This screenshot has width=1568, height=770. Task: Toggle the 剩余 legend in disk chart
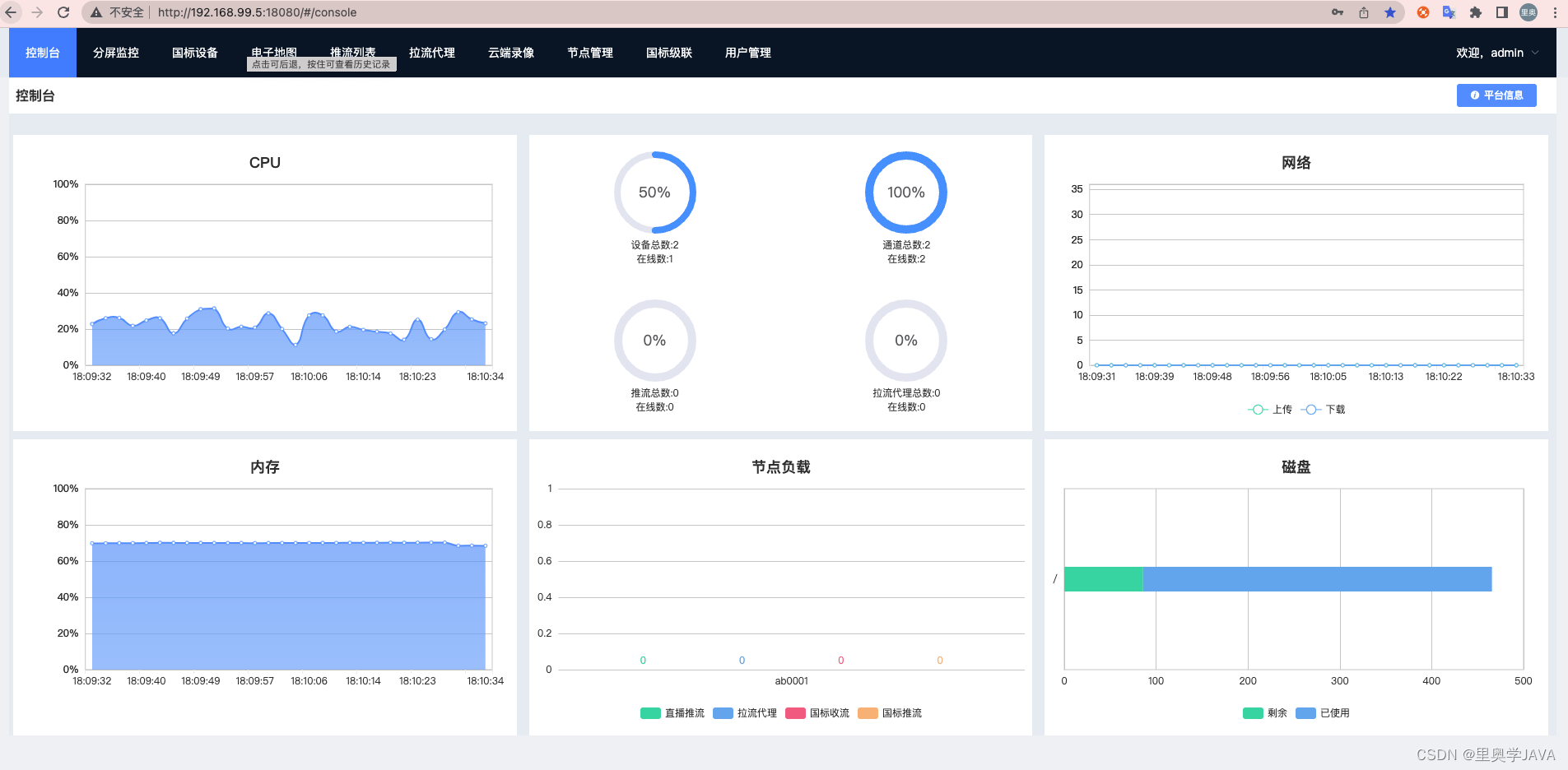(x=1265, y=713)
